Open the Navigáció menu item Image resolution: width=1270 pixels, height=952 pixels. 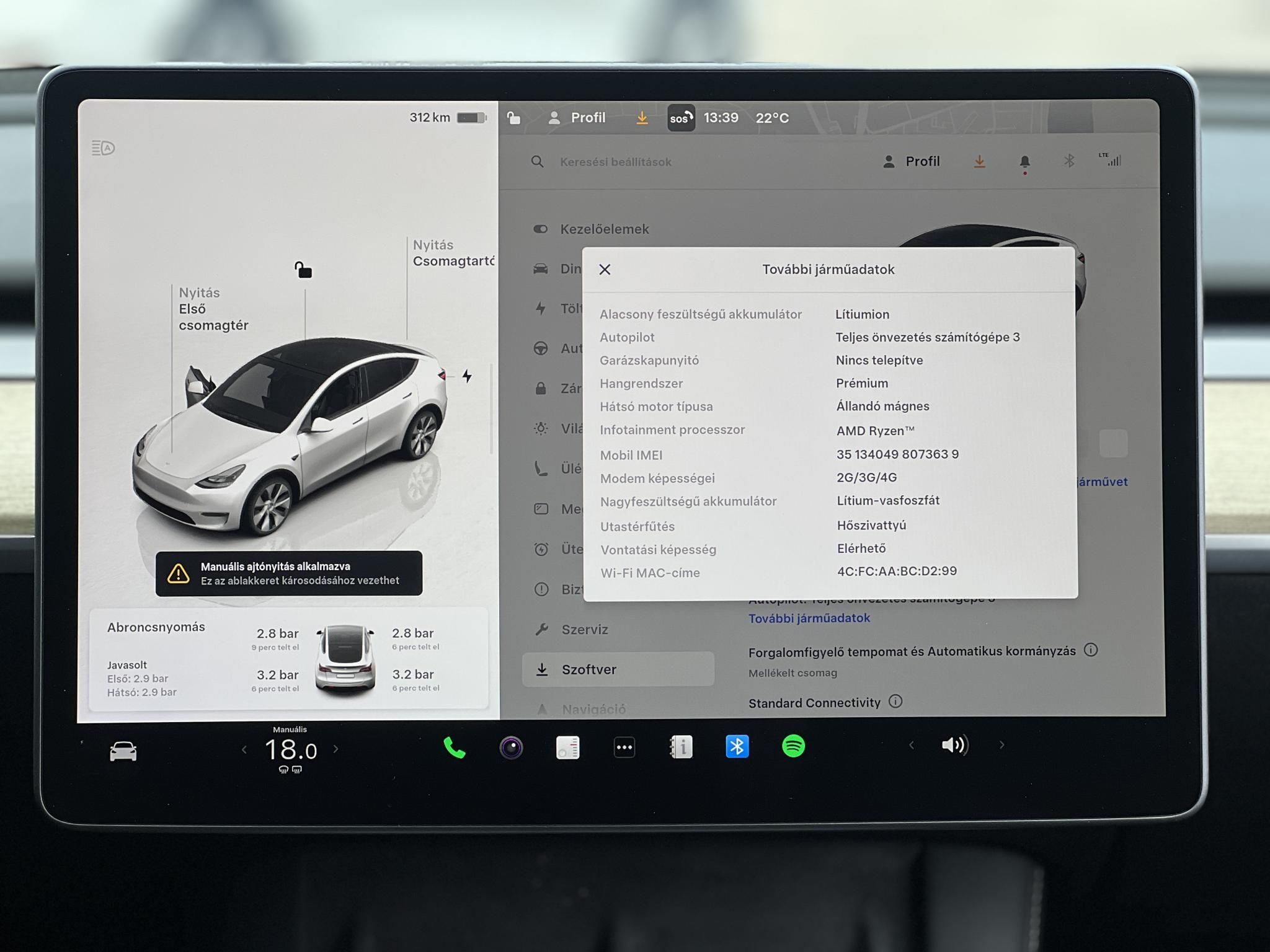coord(580,709)
